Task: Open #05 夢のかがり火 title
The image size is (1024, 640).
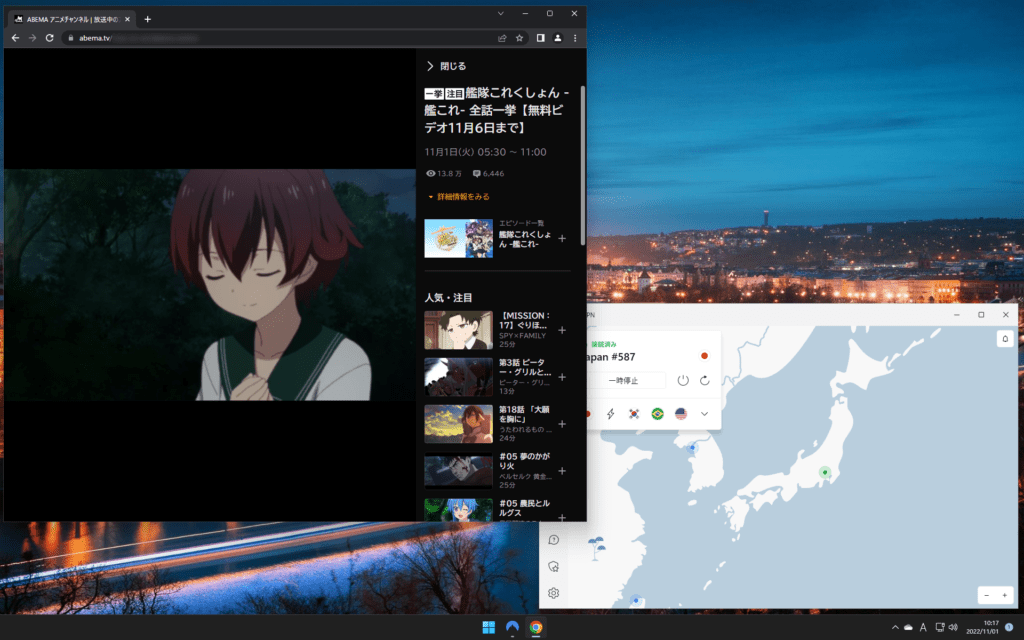Action: [524, 461]
